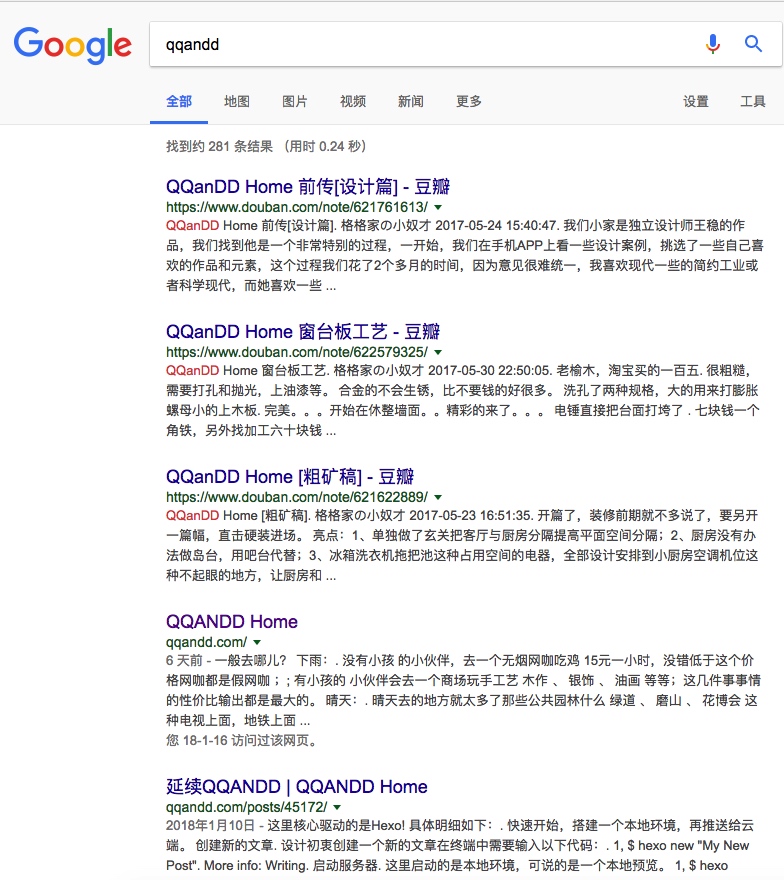The width and height of the screenshot is (784, 880).
Task: Switch to the 图片 tab
Action: 295,102
